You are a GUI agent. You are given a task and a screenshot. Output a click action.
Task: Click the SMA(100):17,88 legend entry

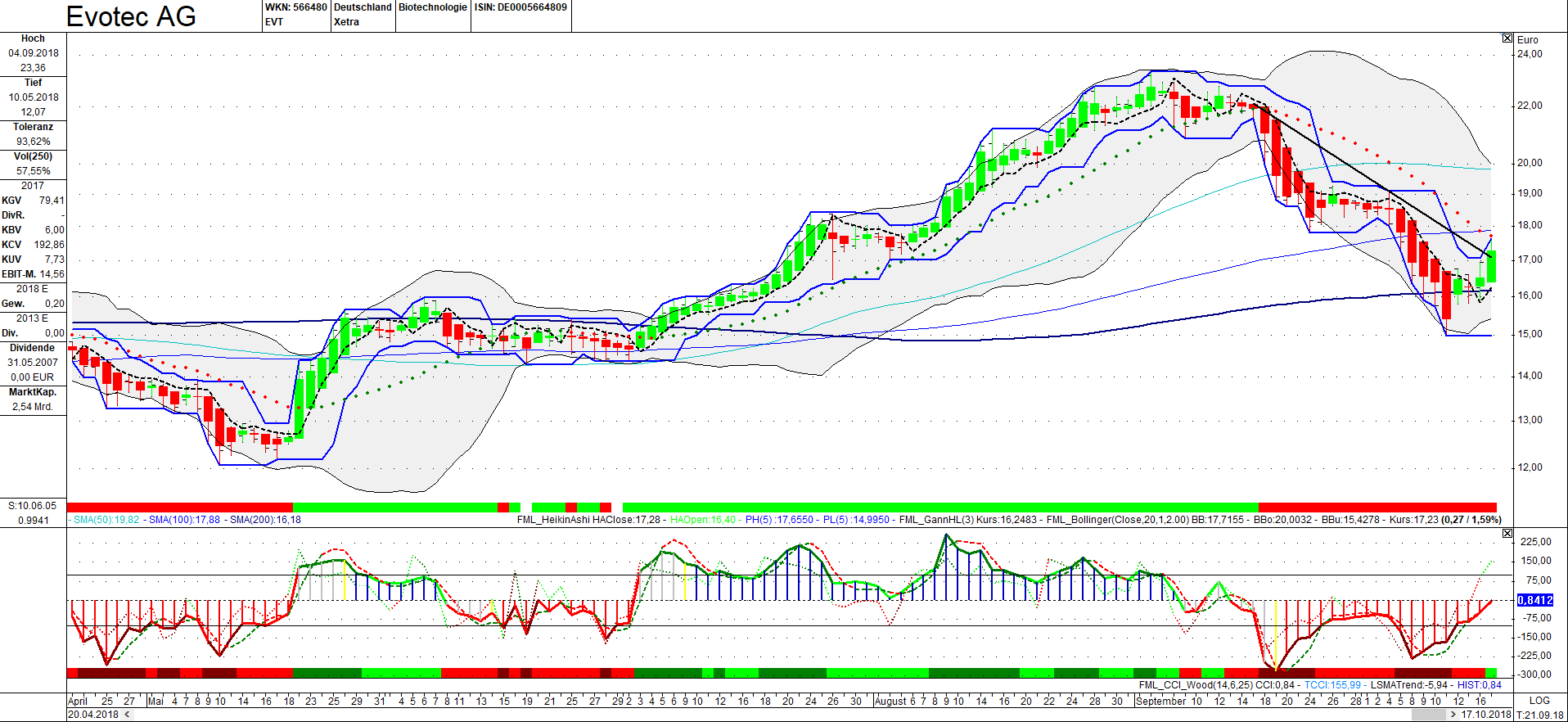(x=184, y=520)
